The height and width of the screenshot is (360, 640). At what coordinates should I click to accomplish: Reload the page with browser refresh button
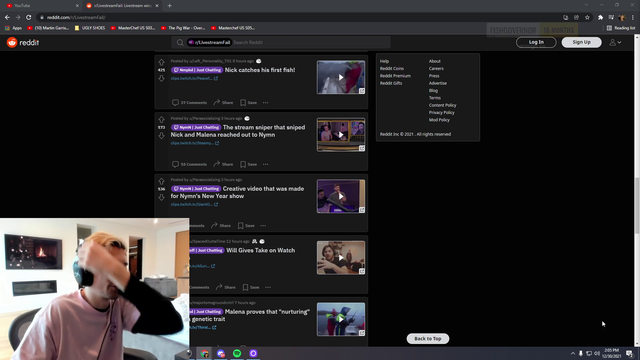(29, 18)
